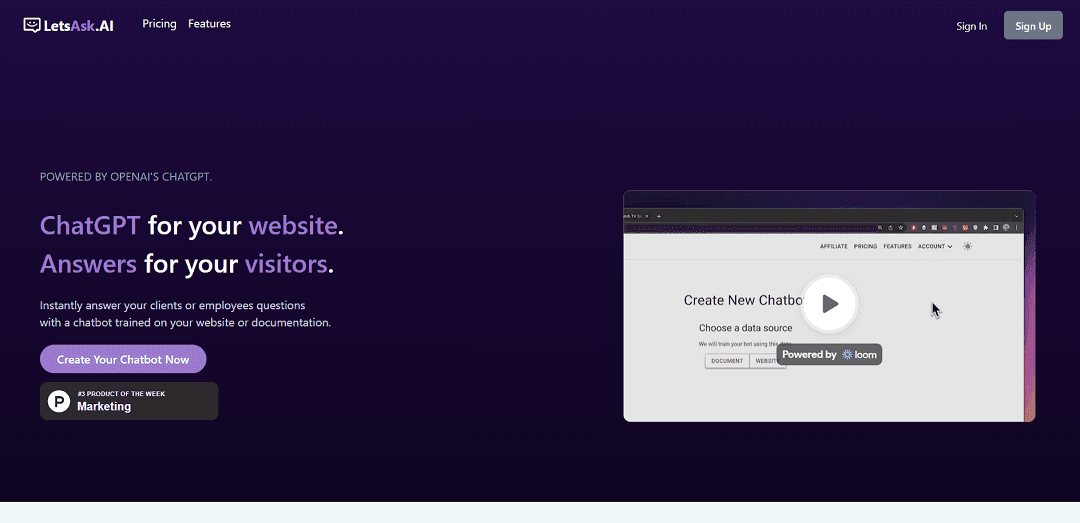This screenshot has width=1080, height=523.
Task: Click 'Instantly answer your clients' paragraph
Action: pos(186,314)
